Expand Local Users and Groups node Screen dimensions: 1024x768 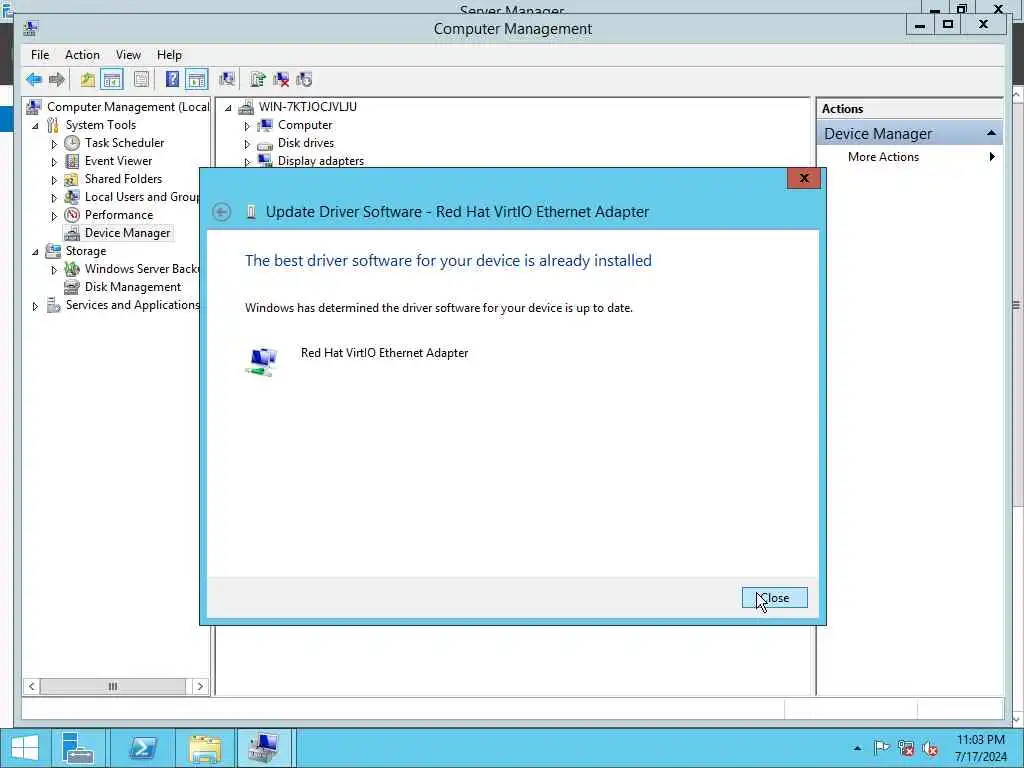coord(54,197)
